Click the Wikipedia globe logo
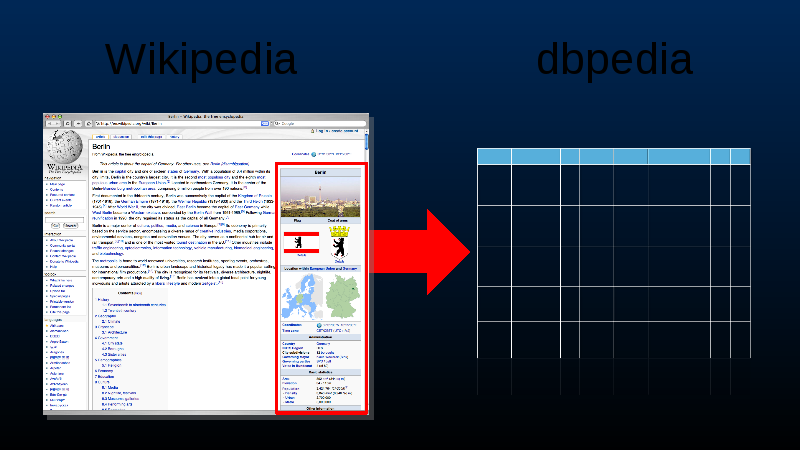 [64, 146]
